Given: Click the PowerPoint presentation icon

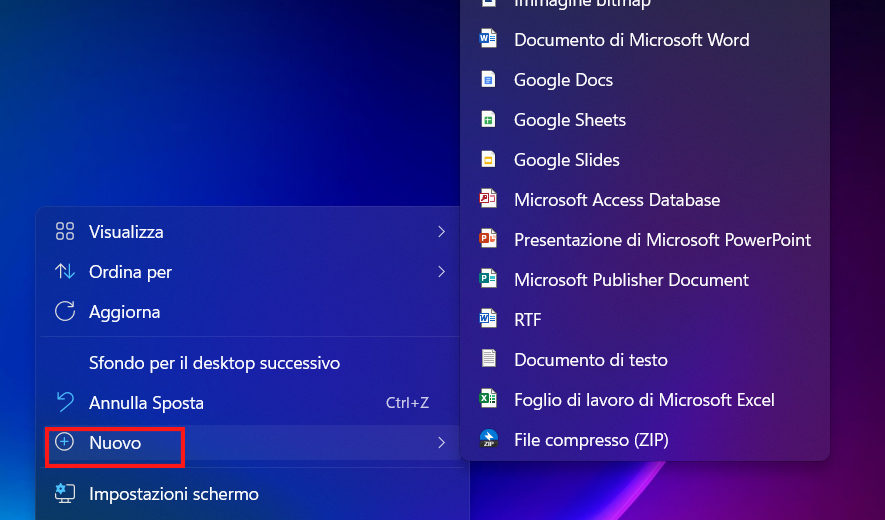Looking at the screenshot, I should pyautogui.click(x=488, y=240).
